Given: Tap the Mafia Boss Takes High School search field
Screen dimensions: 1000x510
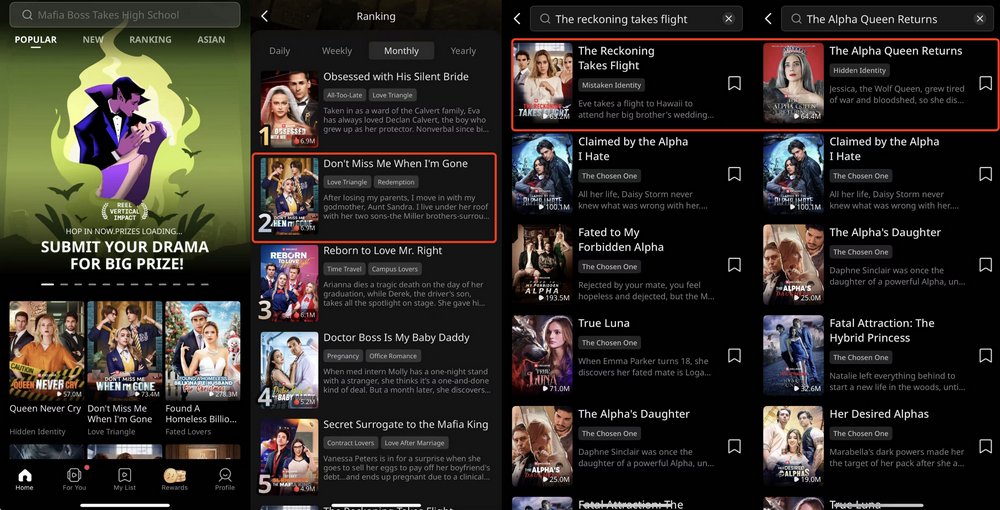Looking at the screenshot, I should (x=125, y=15).
